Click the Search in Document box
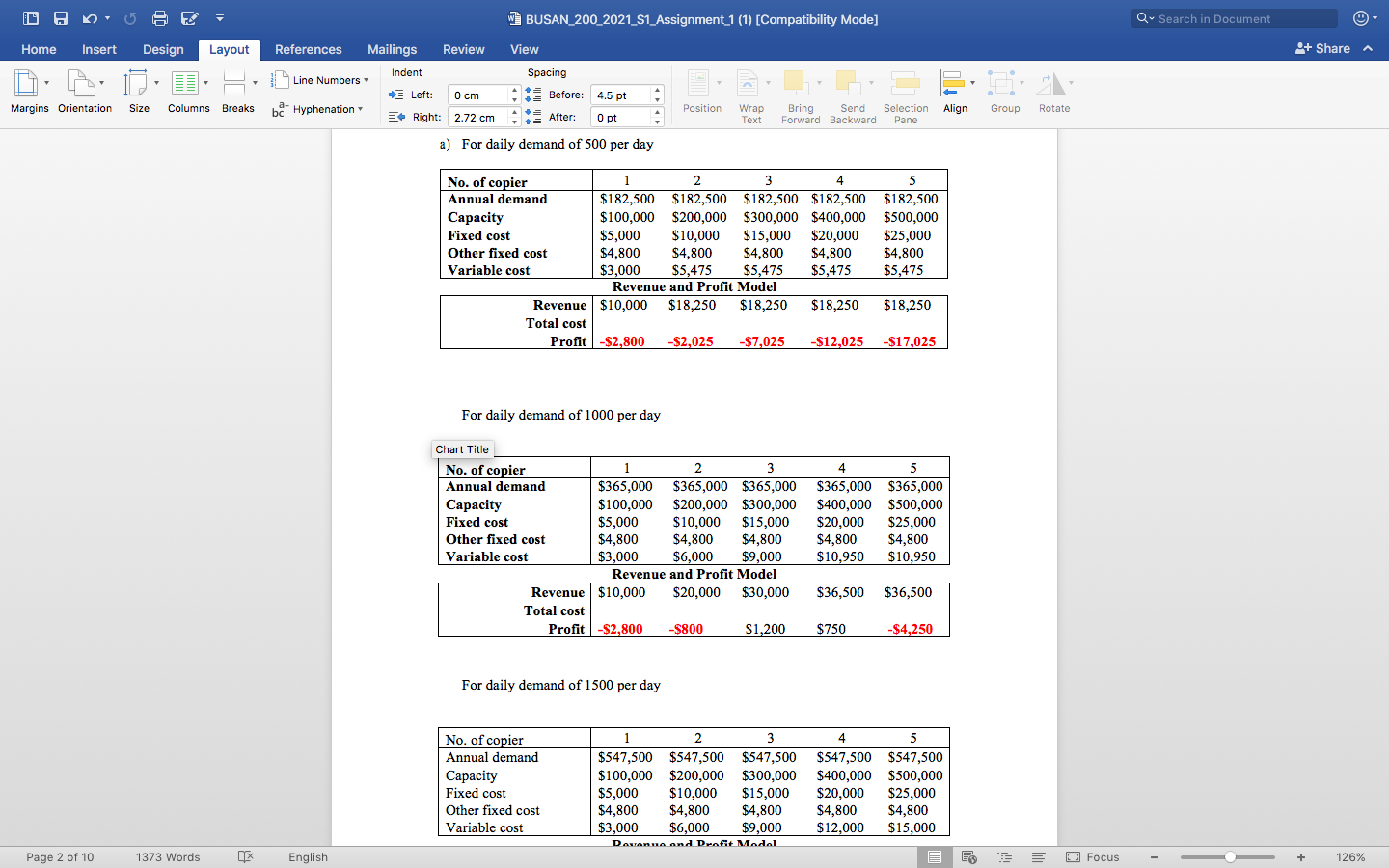The image size is (1389, 868). click(1235, 18)
